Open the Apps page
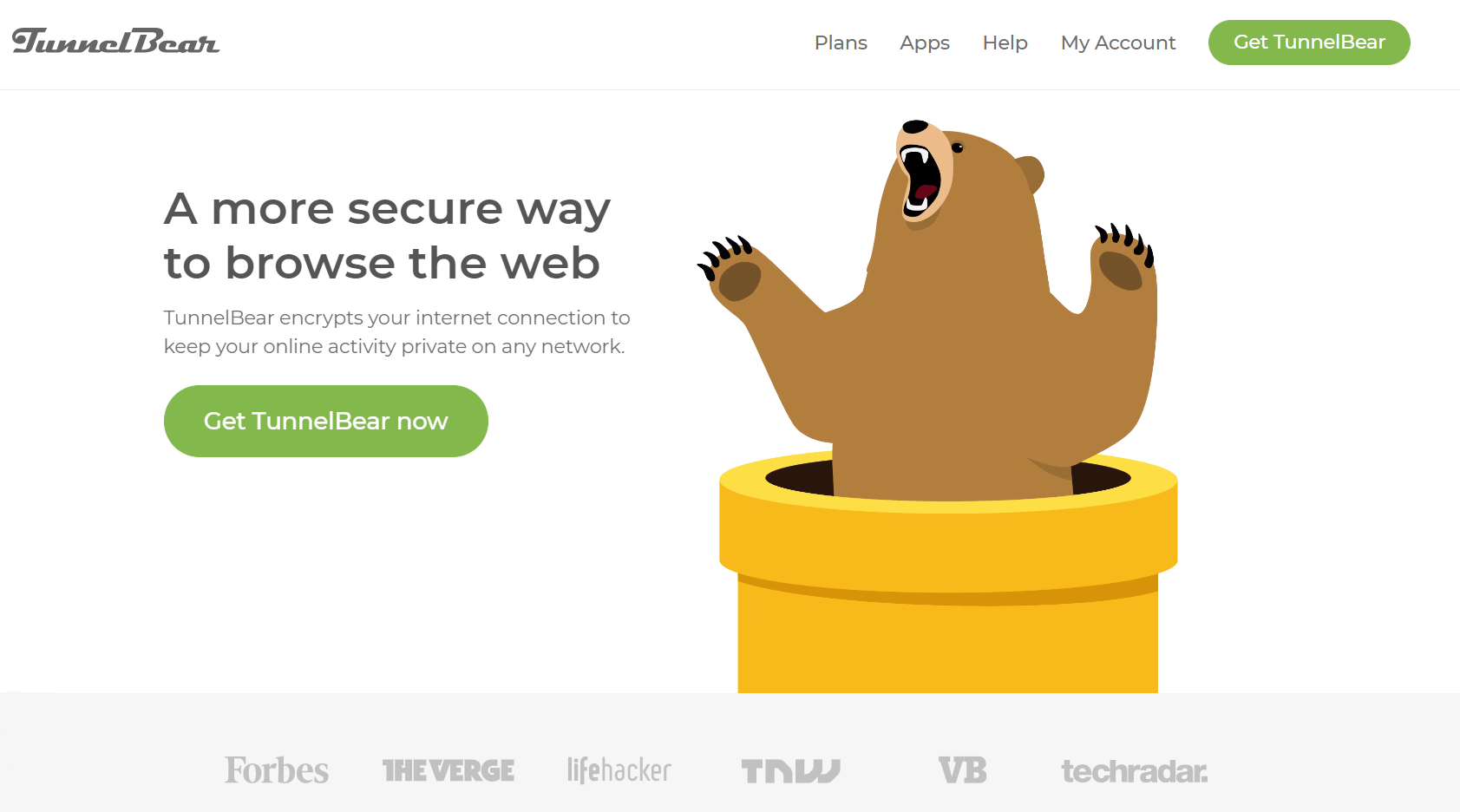This screenshot has height=812, width=1460. click(925, 43)
